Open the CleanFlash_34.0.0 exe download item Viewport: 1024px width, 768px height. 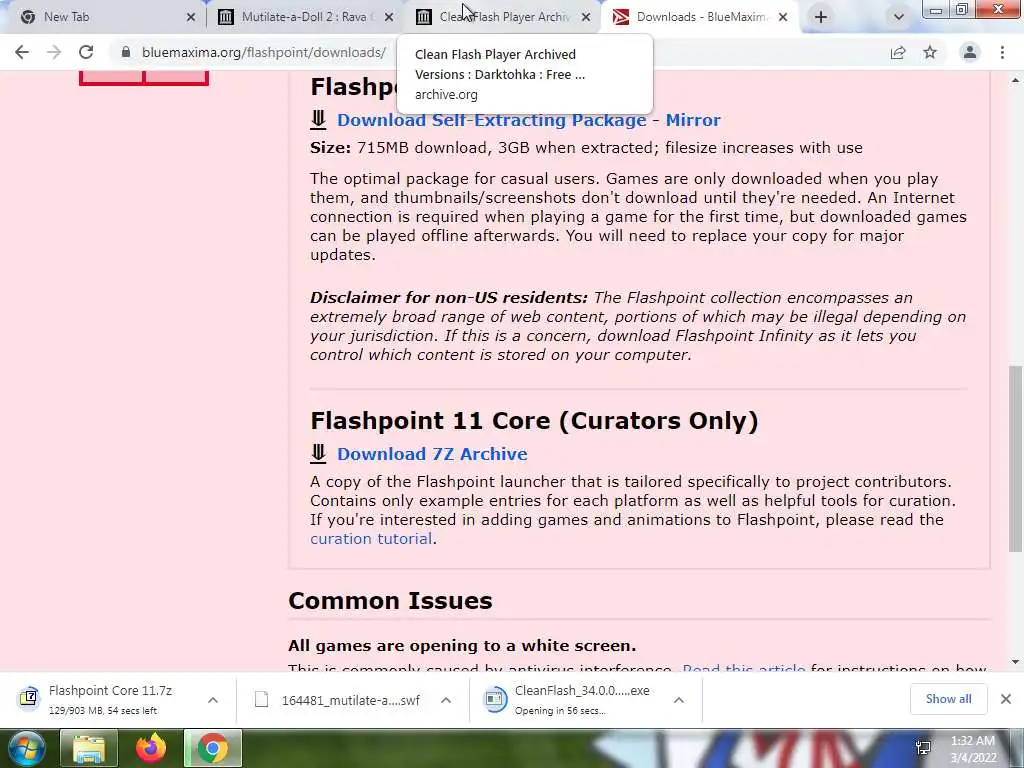click(581, 699)
